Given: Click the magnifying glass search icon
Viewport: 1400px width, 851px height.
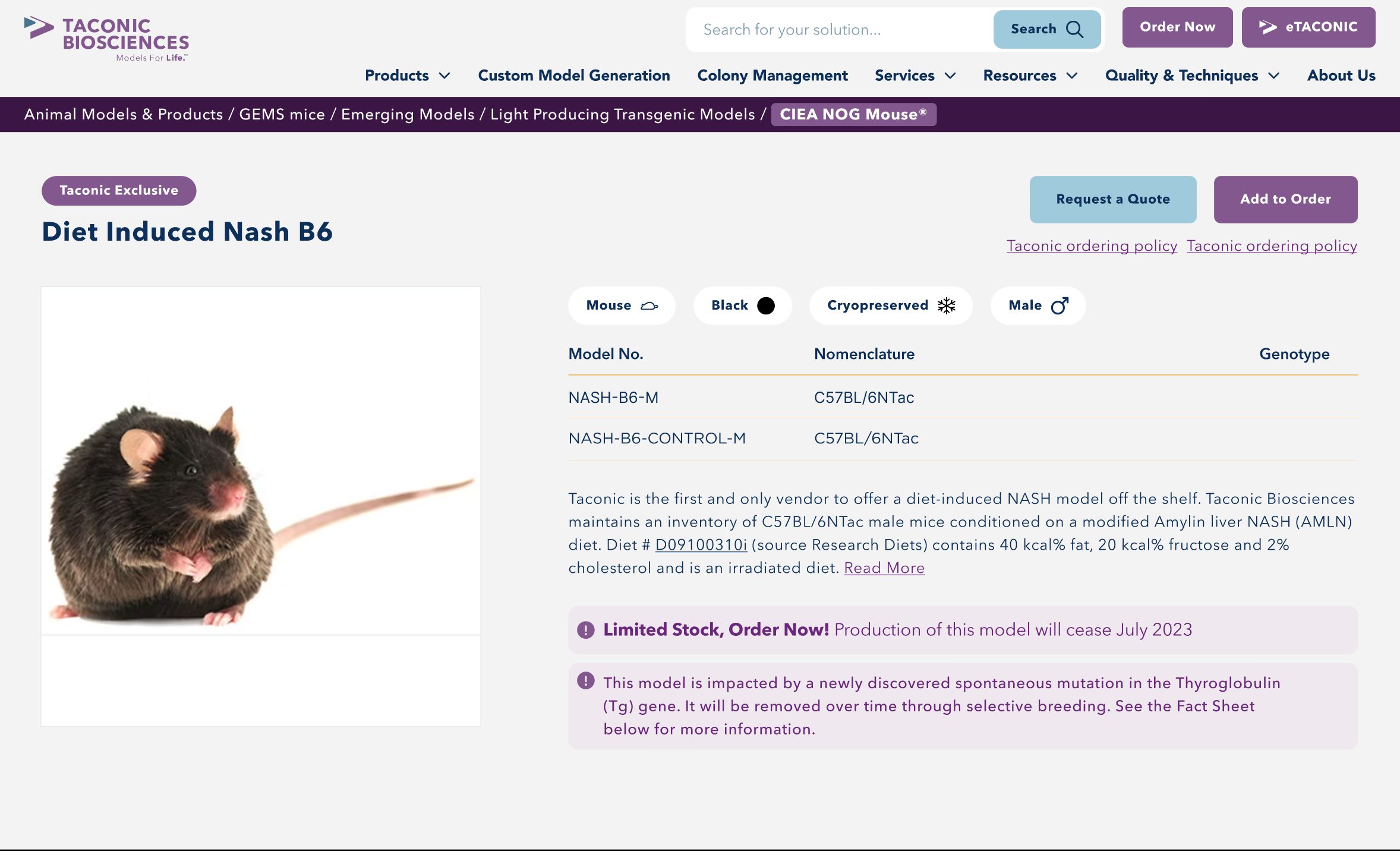Looking at the screenshot, I should [x=1074, y=29].
